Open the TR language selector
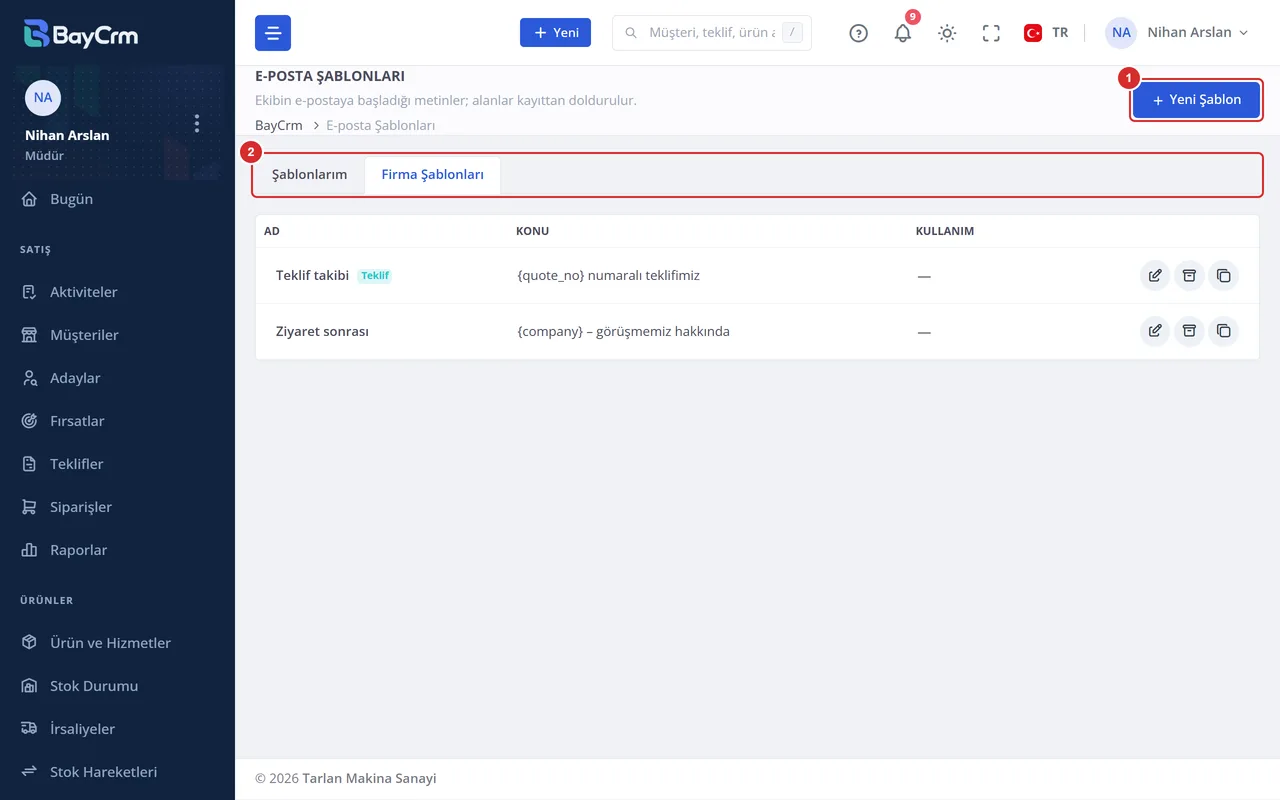 tap(1046, 33)
